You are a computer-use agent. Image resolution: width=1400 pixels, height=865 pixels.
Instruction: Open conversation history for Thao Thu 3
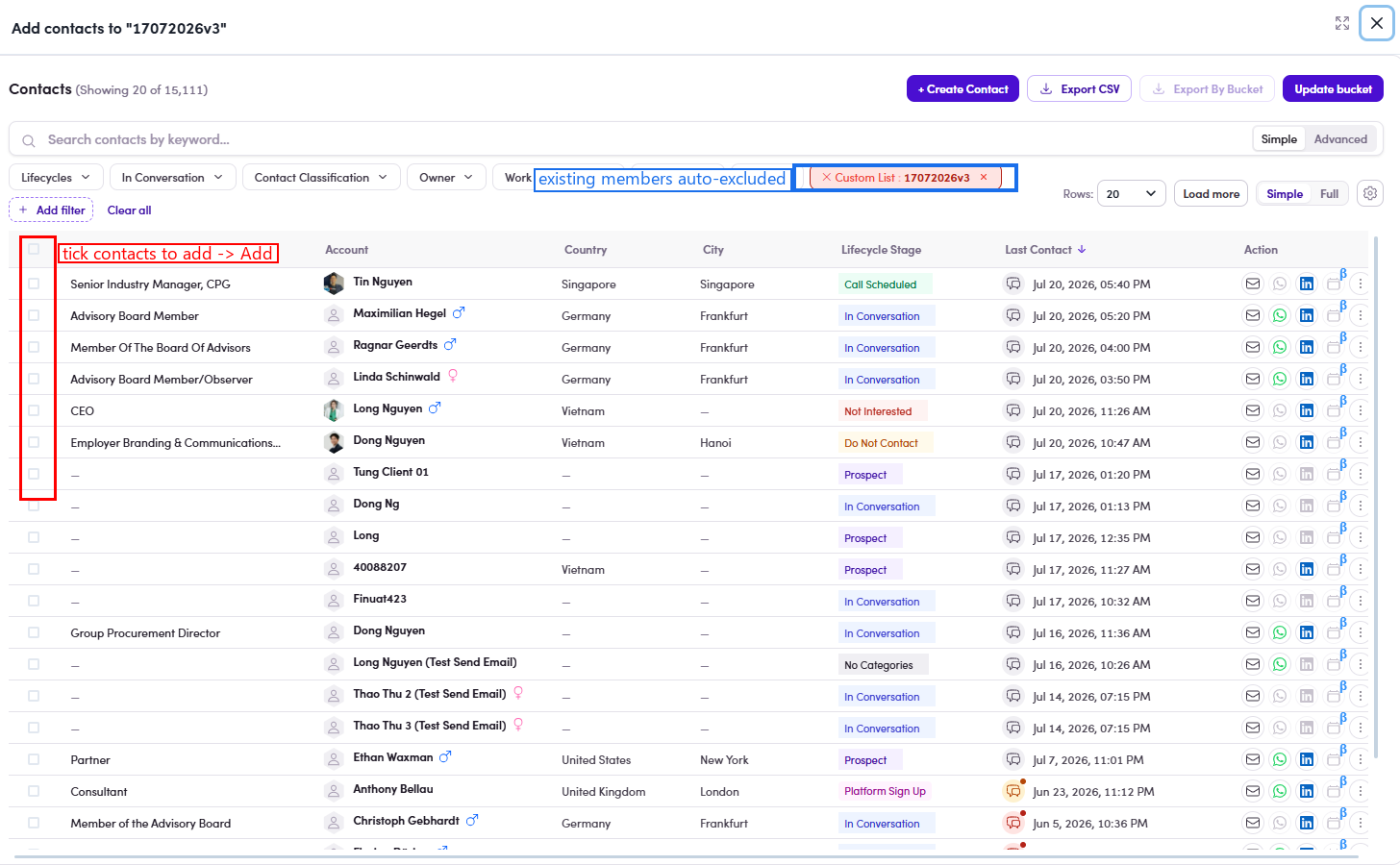pos(1013,728)
